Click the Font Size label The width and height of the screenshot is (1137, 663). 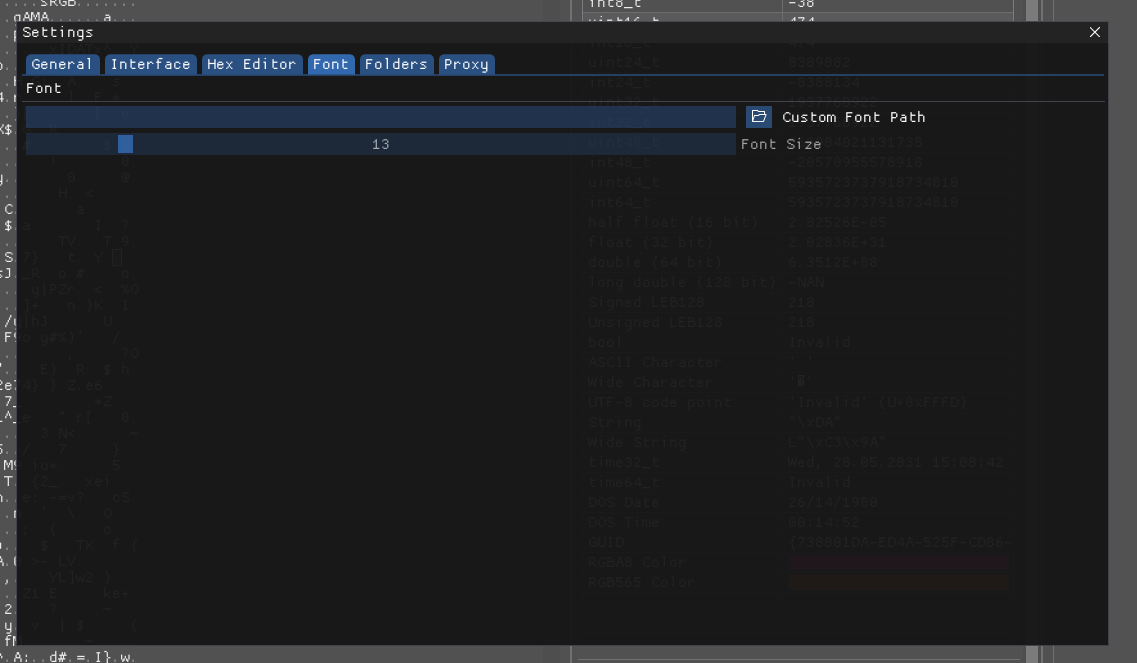click(781, 144)
